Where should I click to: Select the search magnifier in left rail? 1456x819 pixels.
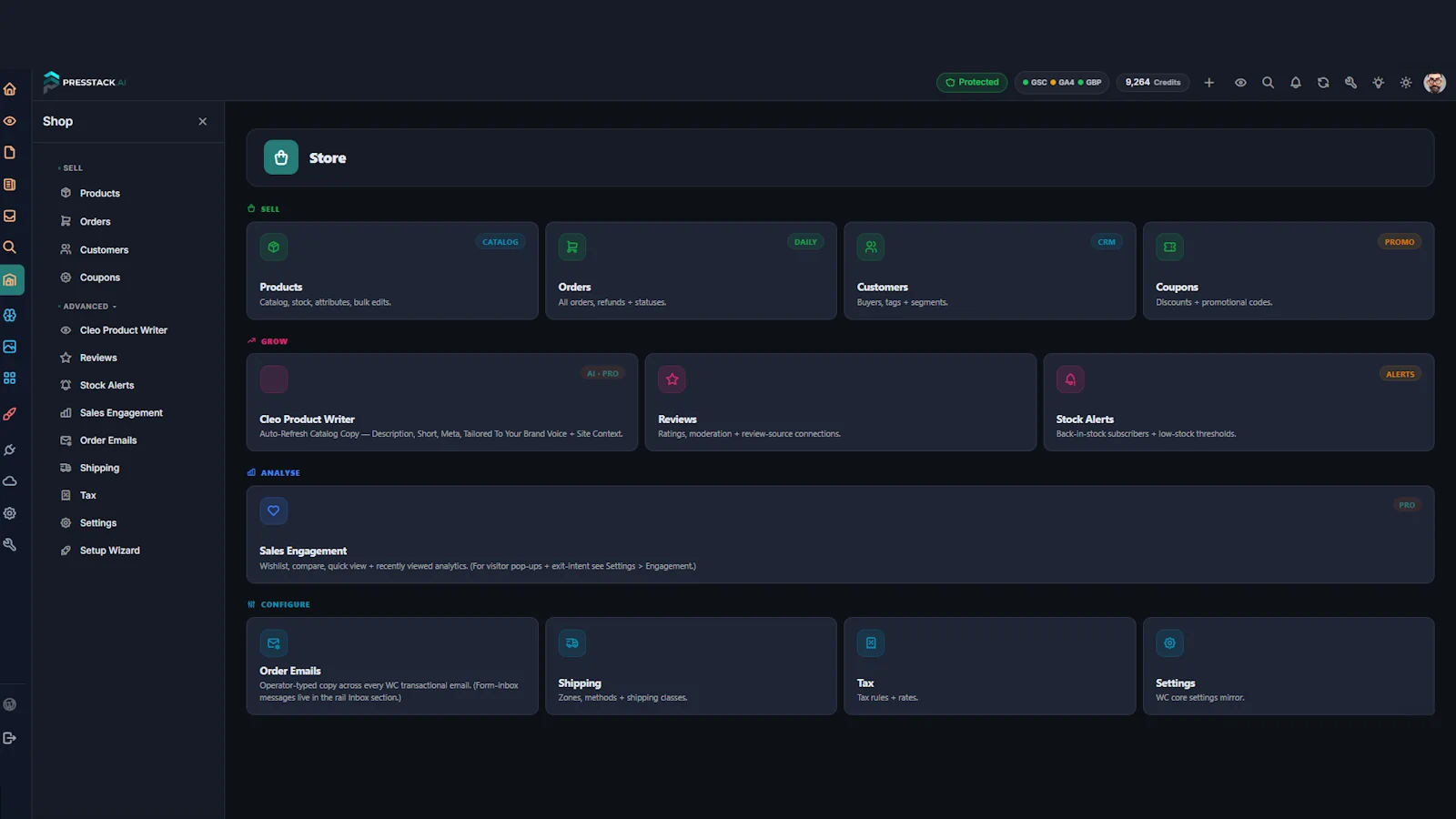point(10,247)
